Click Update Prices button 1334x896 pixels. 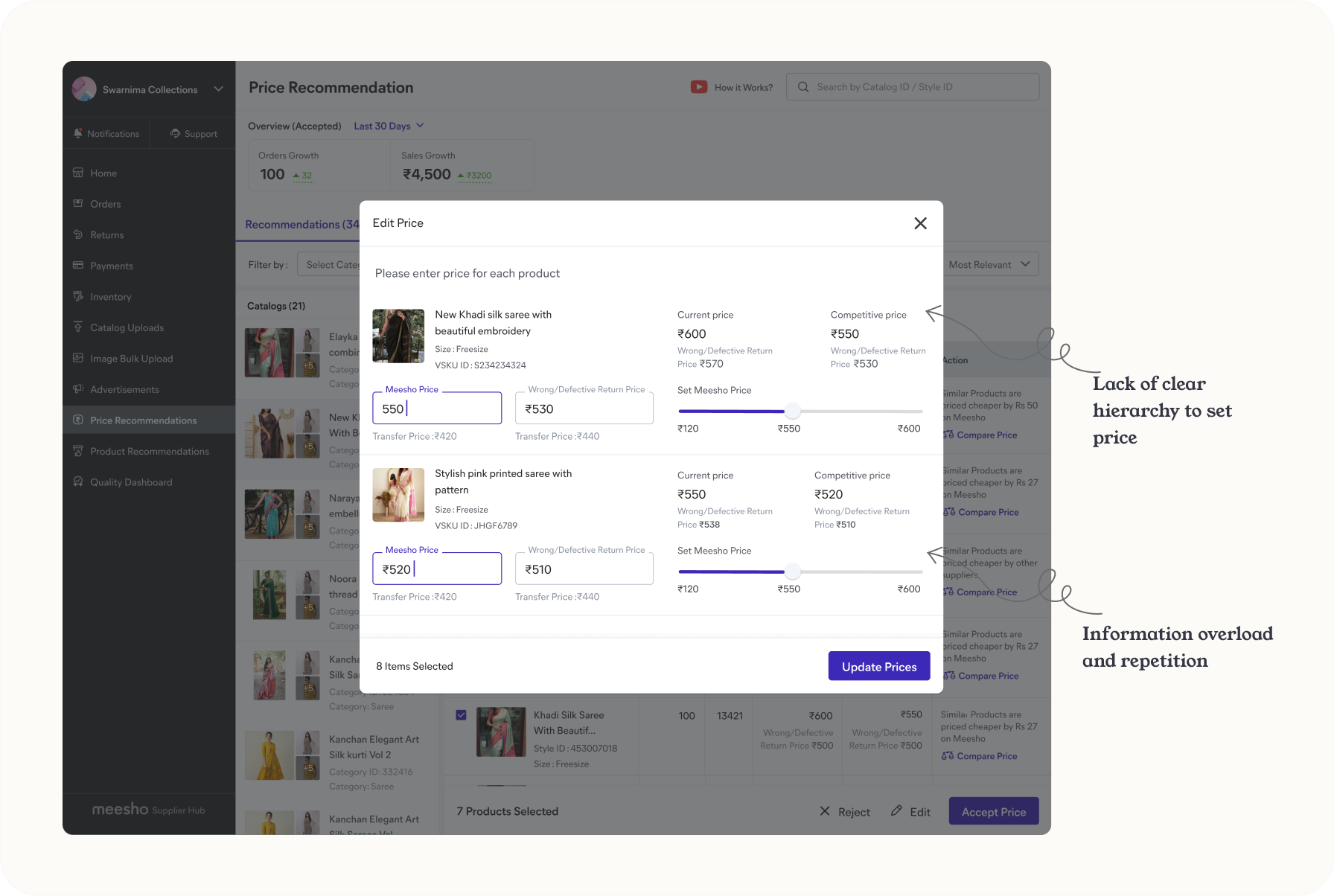879,666
